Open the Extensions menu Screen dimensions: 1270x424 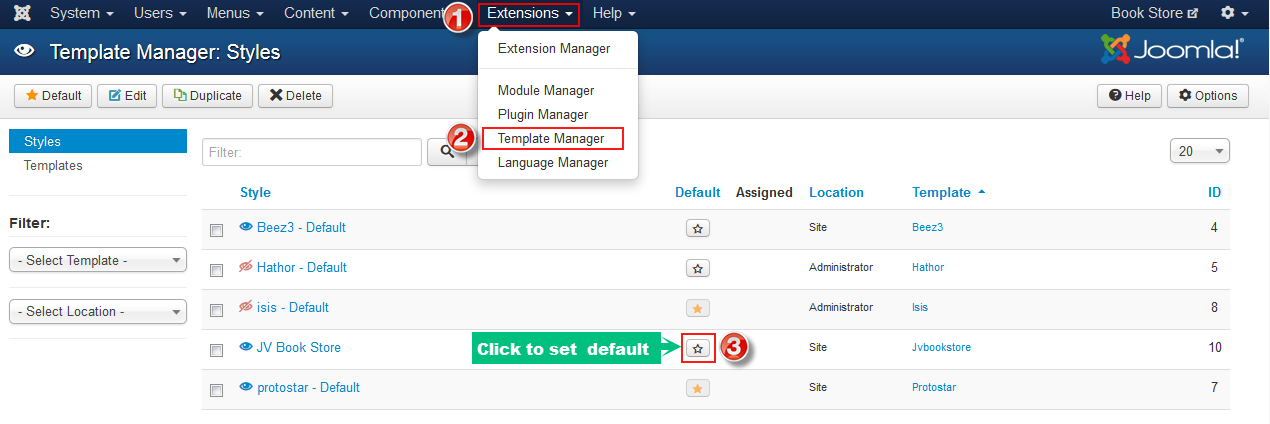coord(529,14)
